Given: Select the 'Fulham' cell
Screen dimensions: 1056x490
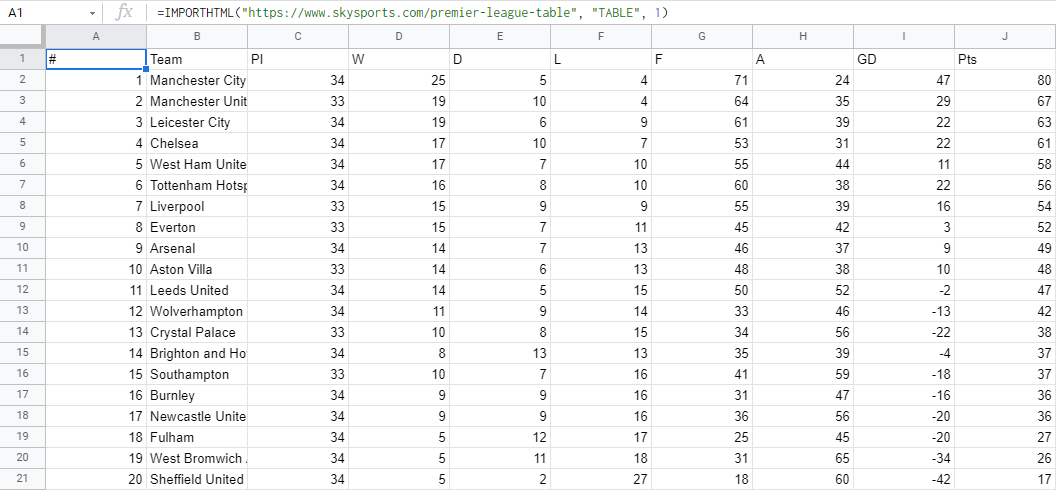Looking at the screenshot, I should coord(197,437).
